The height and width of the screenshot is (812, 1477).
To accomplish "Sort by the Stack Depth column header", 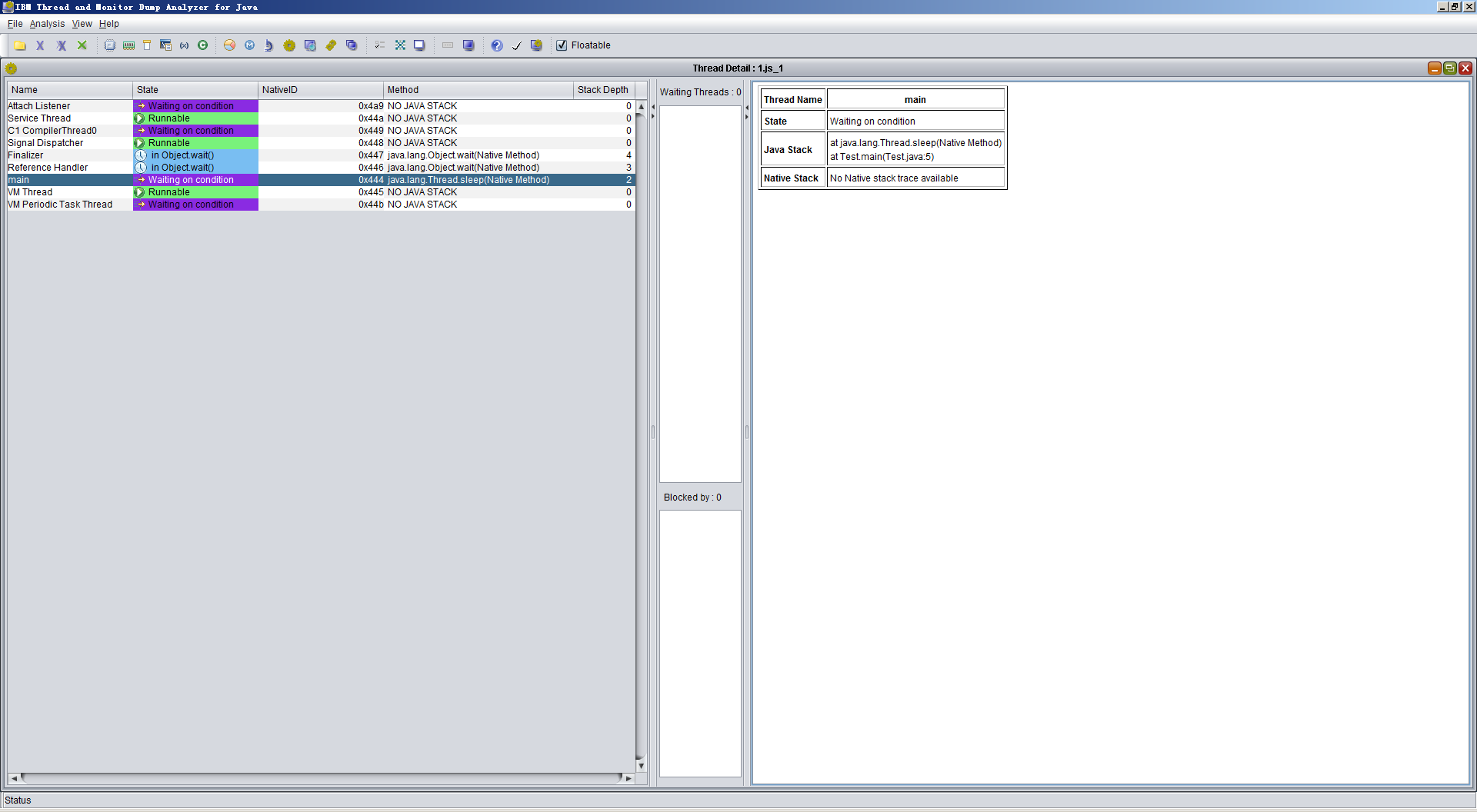I will pyautogui.click(x=604, y=90).
